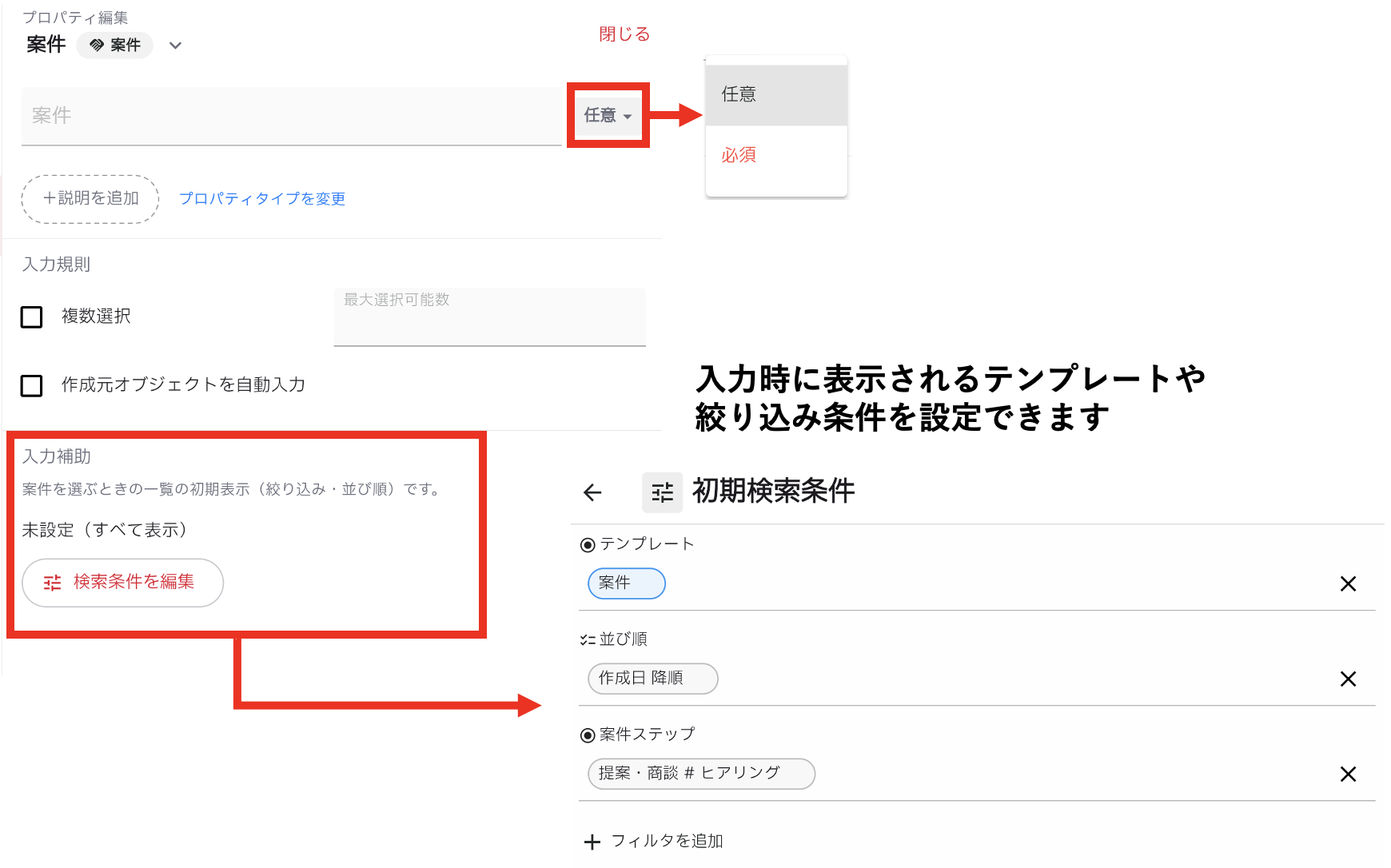Click the 案件 object chip icon
Viewport: 1391px width, 868px height.
[x=97, y=46]
